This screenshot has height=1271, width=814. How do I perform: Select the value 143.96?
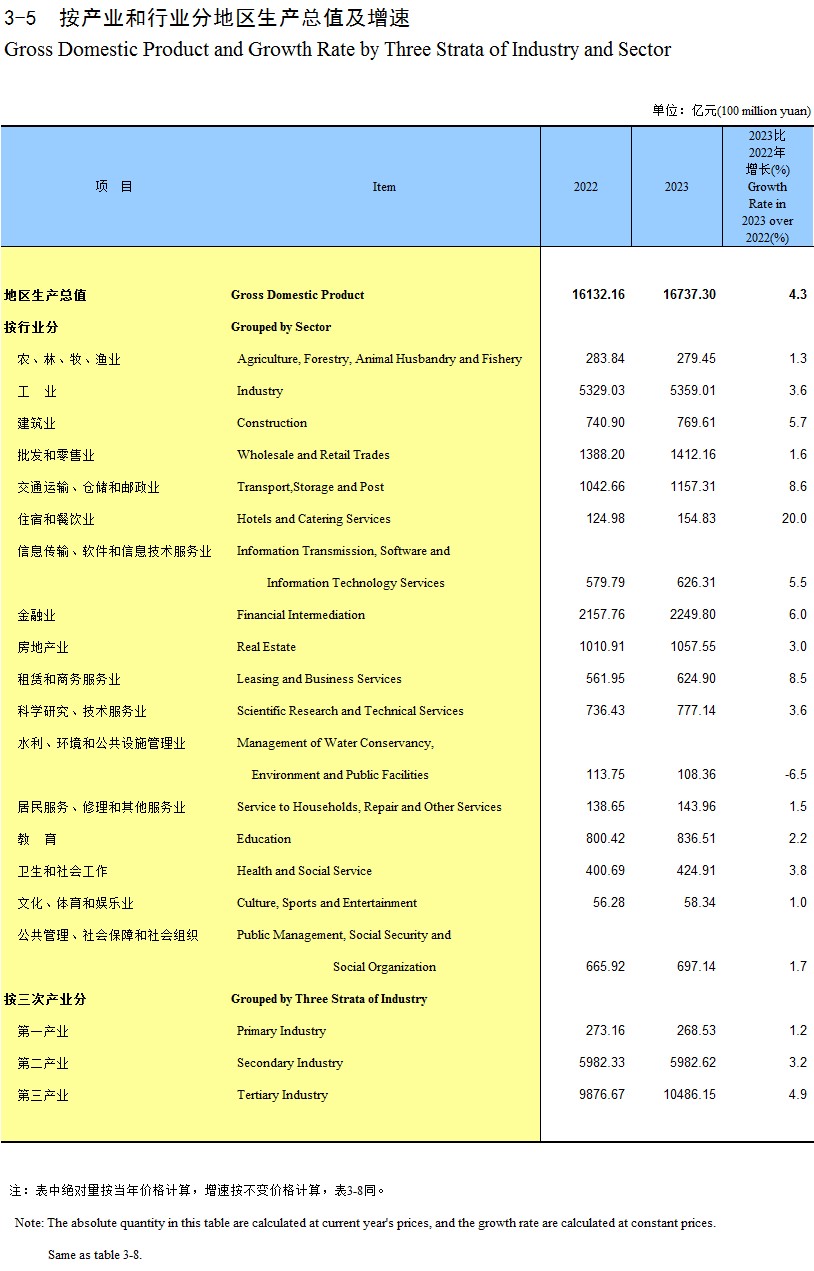696,807
